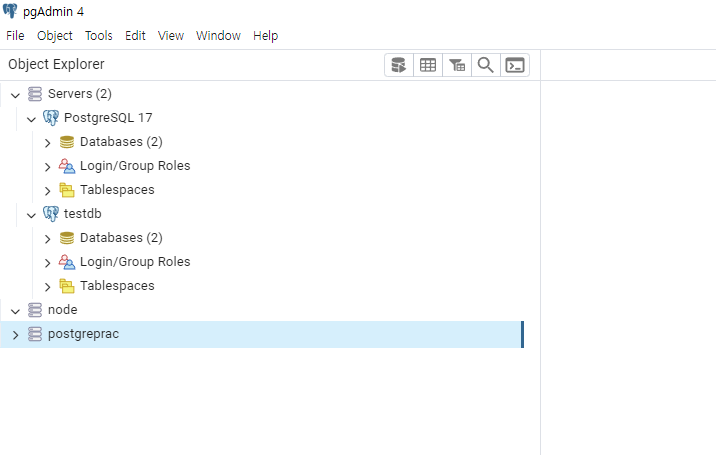Click Tablespaces folder icon under testdb
The image size is (716, 455).
(x=67, y=286)
